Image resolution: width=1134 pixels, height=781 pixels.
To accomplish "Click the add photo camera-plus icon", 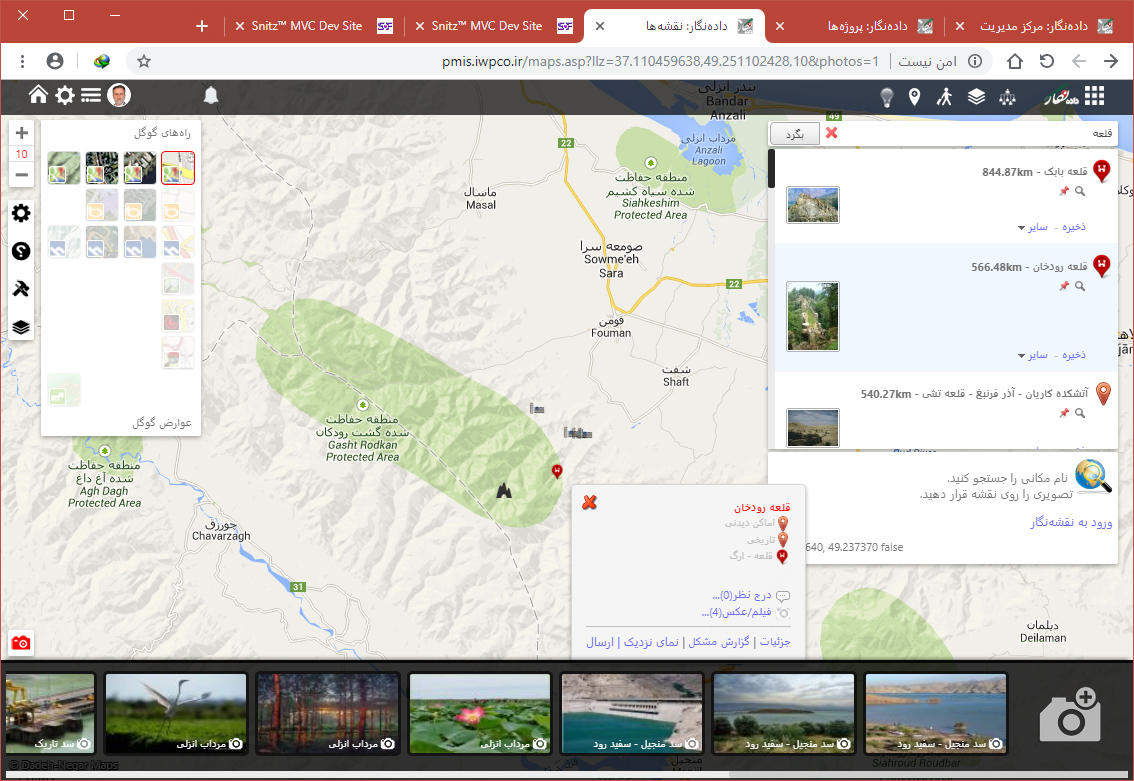I will 1069,714.
